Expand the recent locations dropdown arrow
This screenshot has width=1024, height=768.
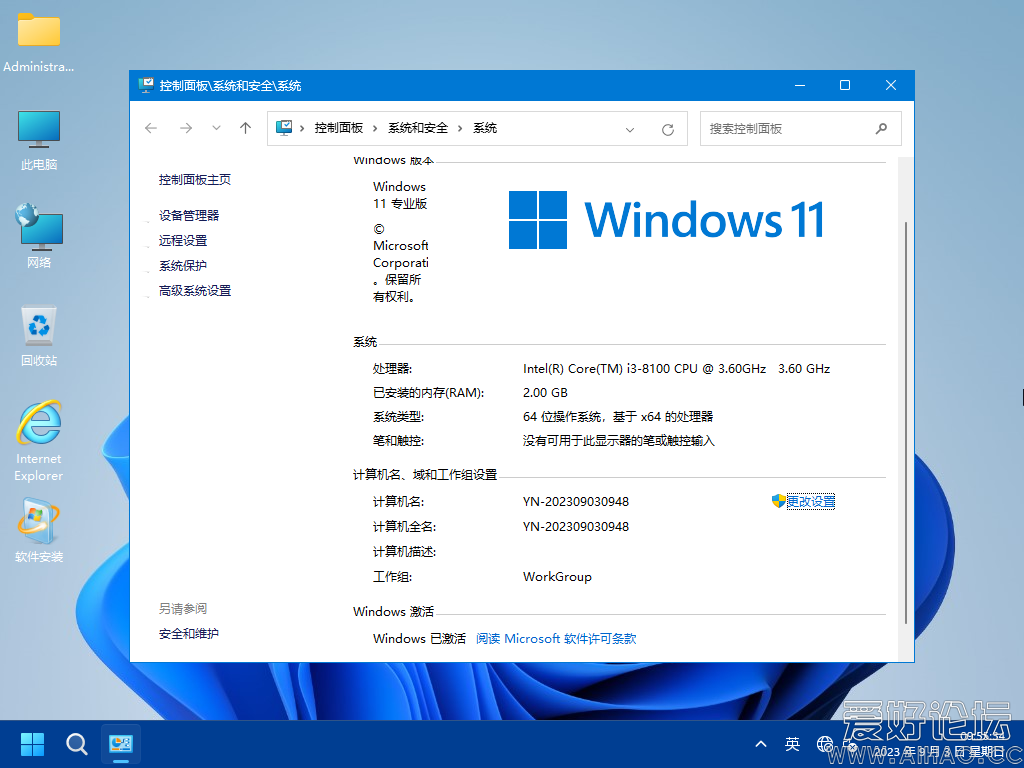point(216,128)
